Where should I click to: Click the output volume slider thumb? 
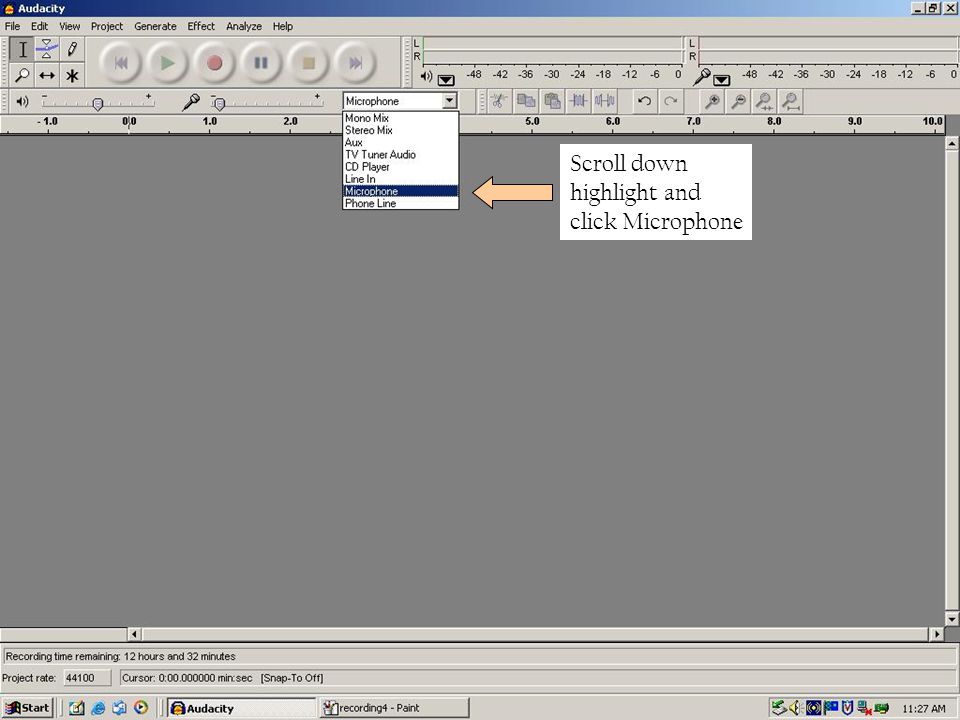pos(97,104)
